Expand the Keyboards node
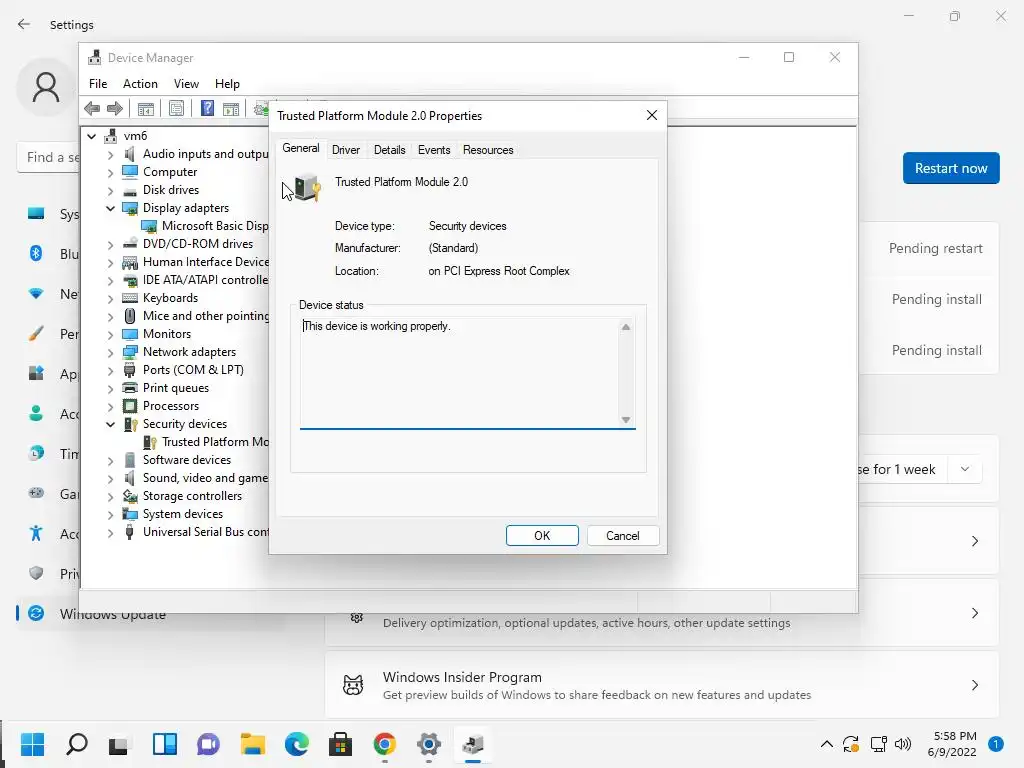 (110, 299)
